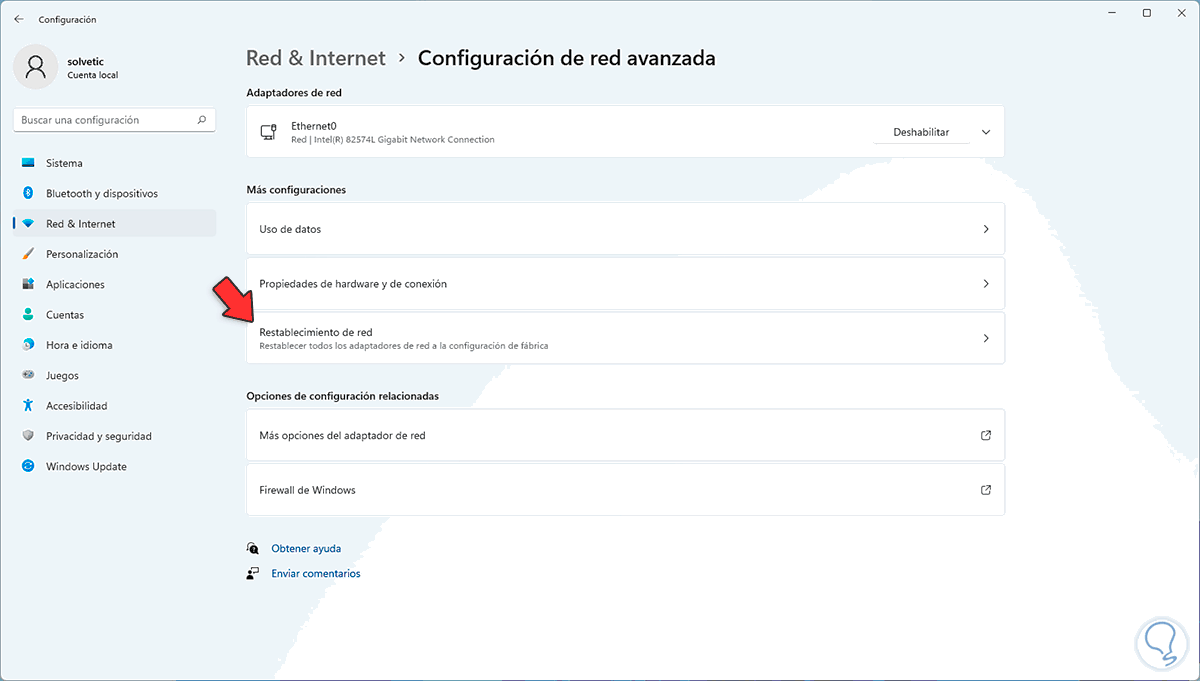Screen dimensions: 1200x681
Task: Go back to Red & Internet breadcrumb
Action: click(x=316, y=58)
